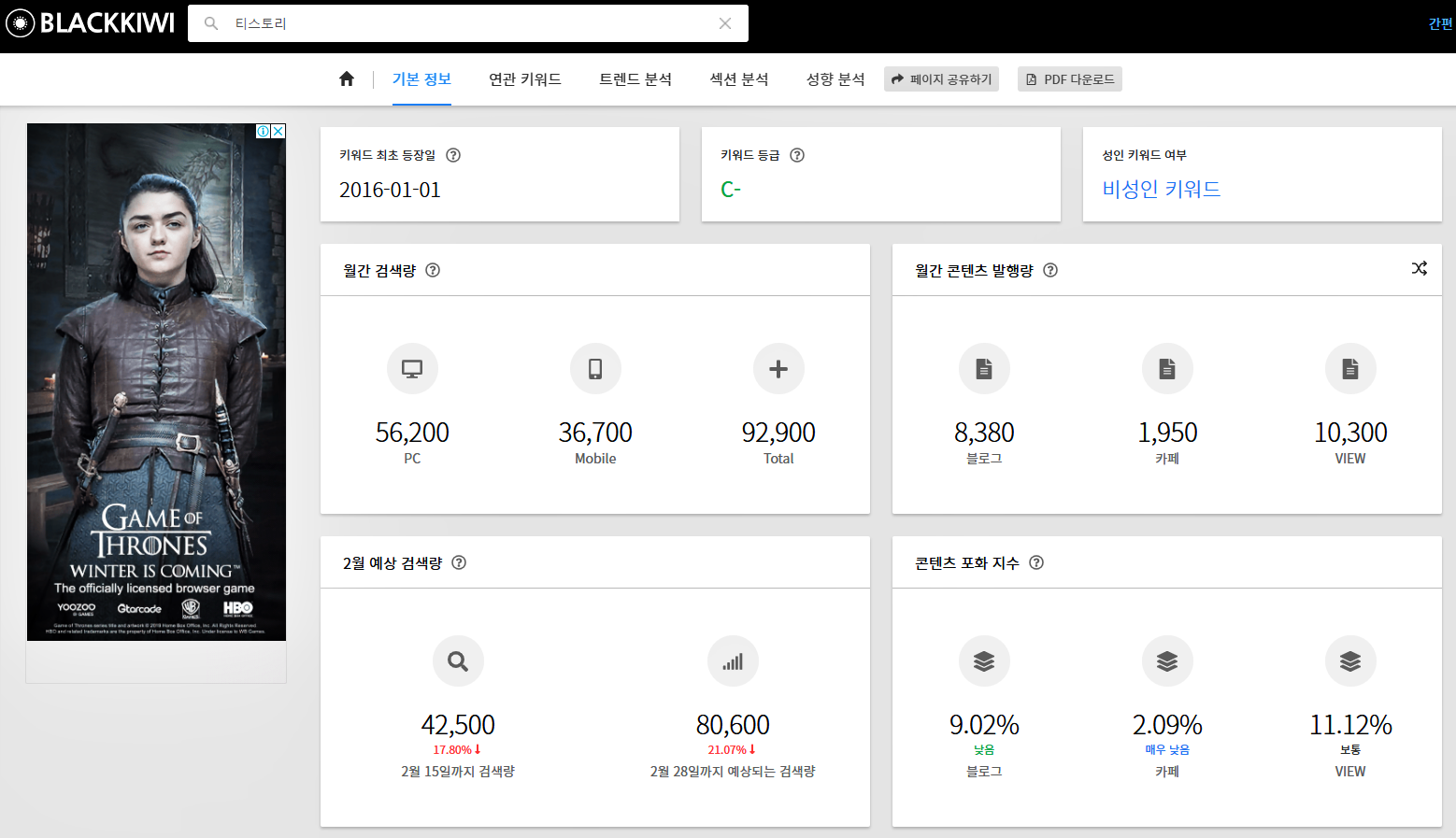Open help icon beside 월간 검색량
The width and height of the screenshot is (1456, 838).
[x=433, y=270]
